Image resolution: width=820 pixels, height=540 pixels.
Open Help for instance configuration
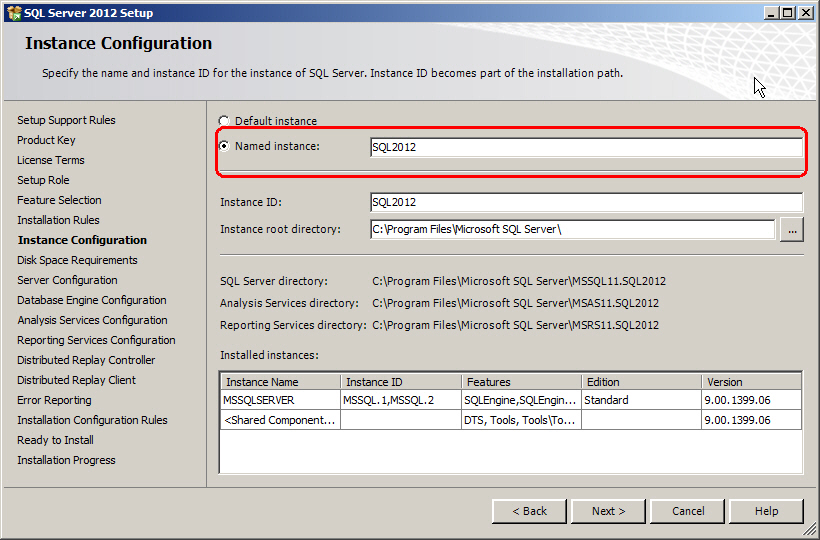coord(766,511)
